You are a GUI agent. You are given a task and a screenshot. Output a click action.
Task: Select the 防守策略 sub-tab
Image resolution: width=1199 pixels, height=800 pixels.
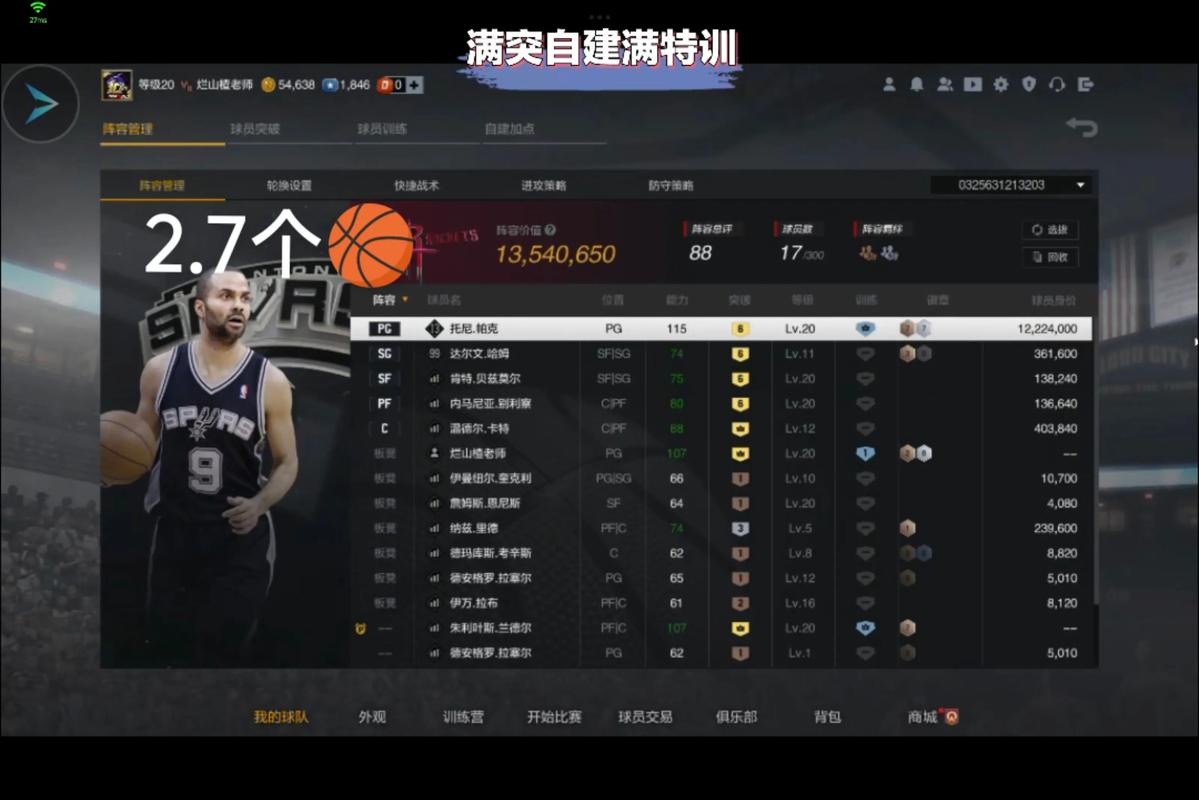click(670, 186)
